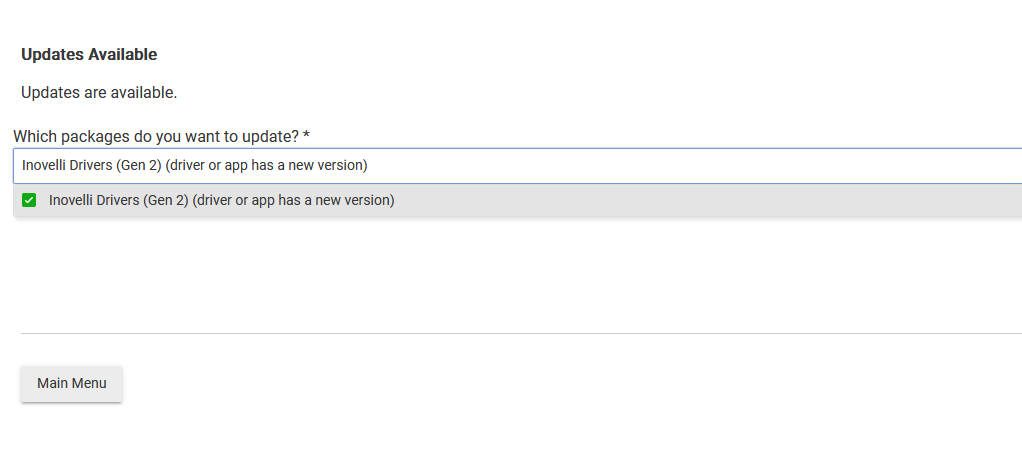Screen dimensions: 1022x452
Task: Click 'Inovelli Drivers' text in selected field
Action: 68,166
